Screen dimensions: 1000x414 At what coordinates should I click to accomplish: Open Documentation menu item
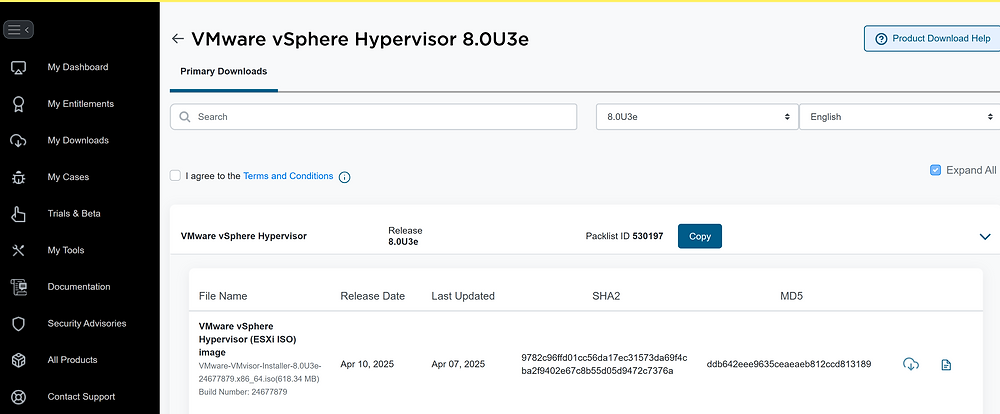click(x=78, y=286)
